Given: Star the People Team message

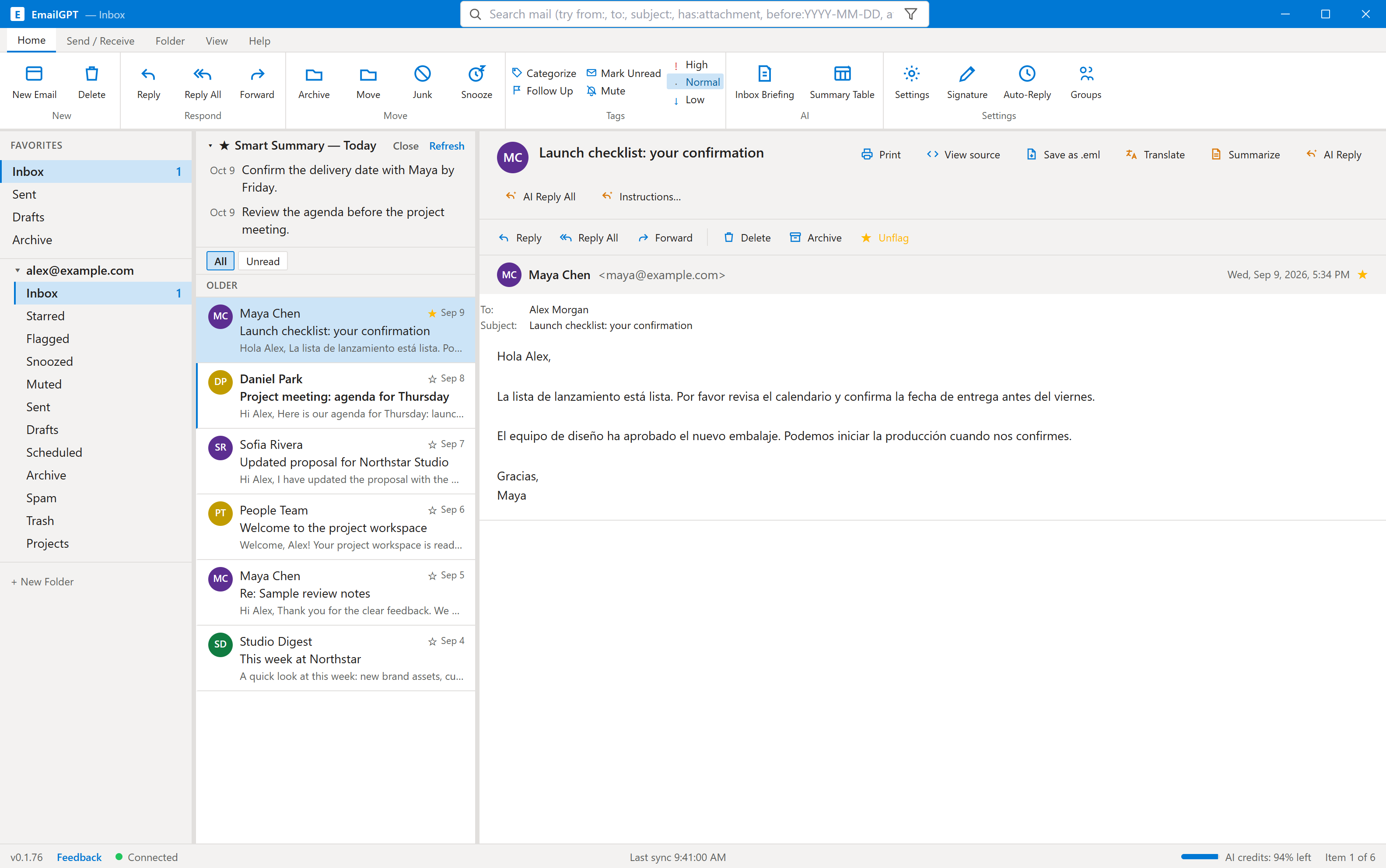Looking at the screenshot, I should click(432, 510).
